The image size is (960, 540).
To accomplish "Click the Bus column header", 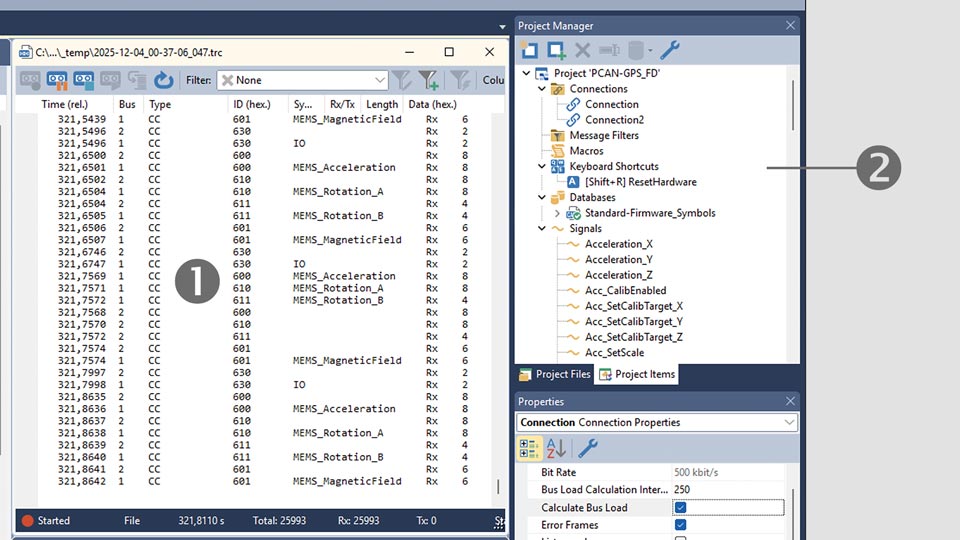I will pyautogui.click(x=127, y=104).
